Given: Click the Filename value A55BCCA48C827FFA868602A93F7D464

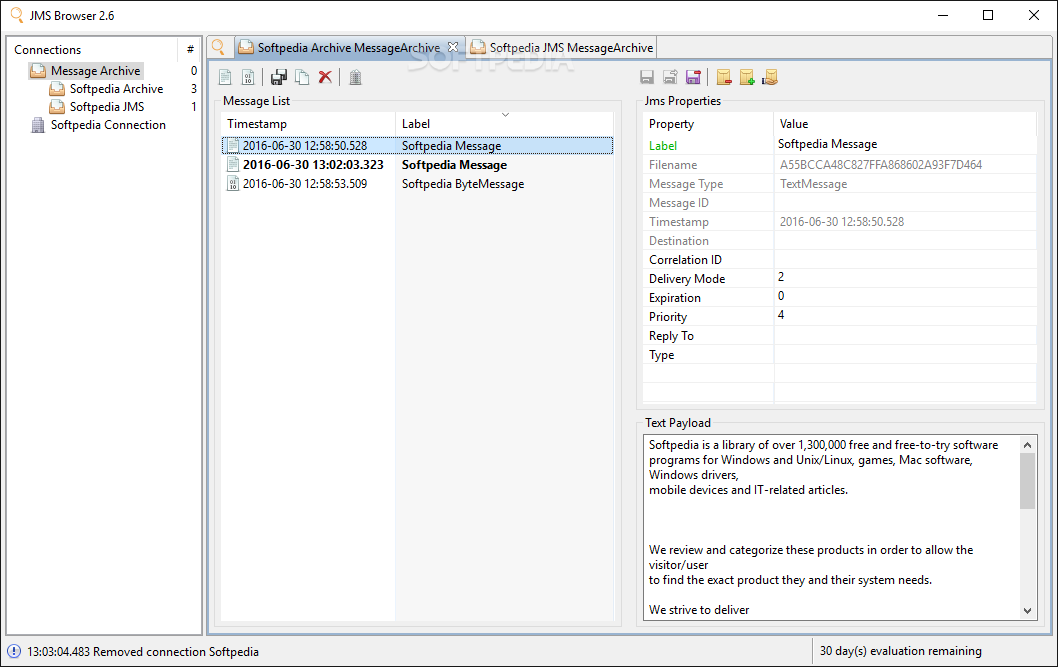Looking at the screenshot, I should [881, 165].
